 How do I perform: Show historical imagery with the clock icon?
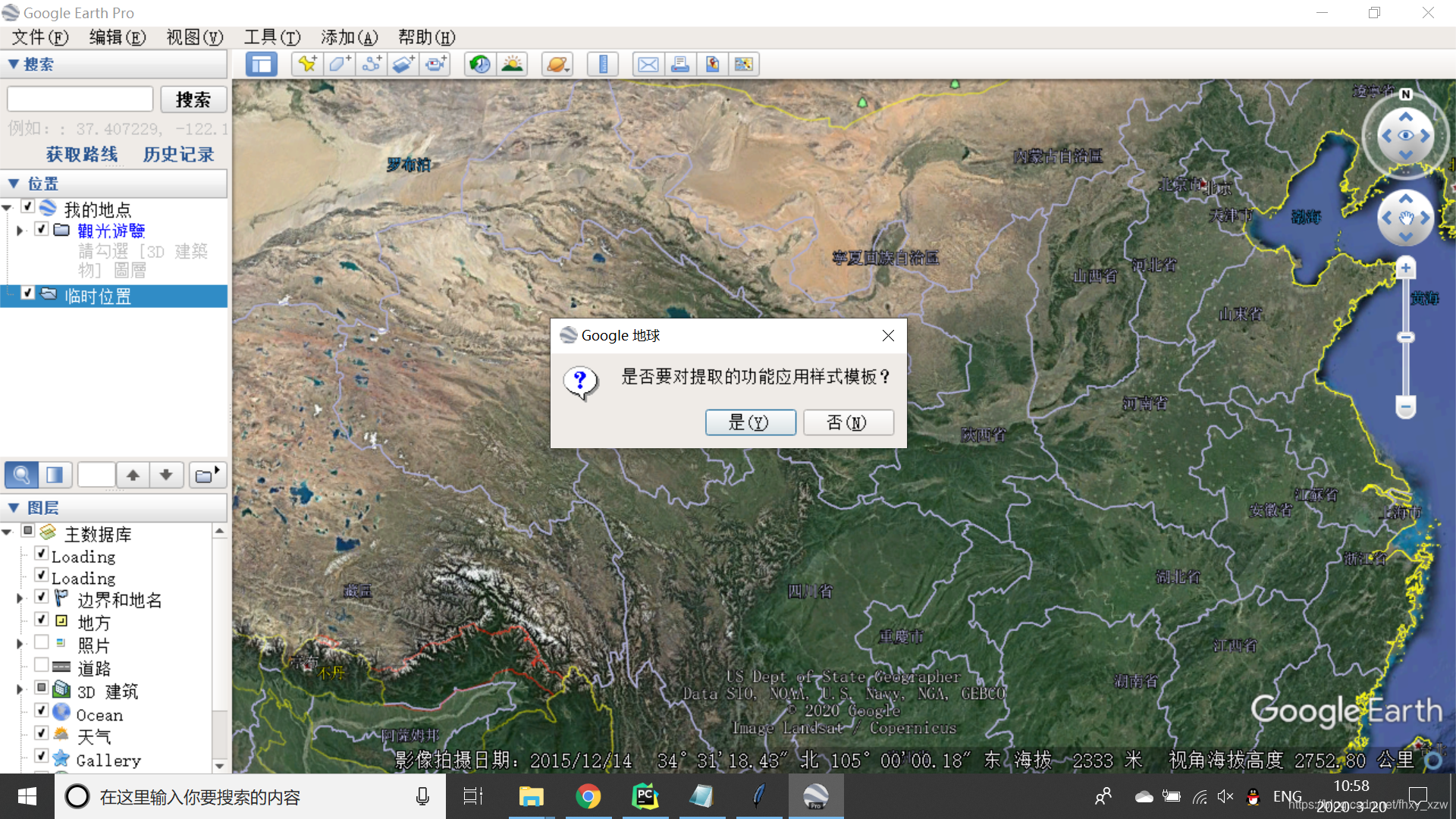coord(480,64)
